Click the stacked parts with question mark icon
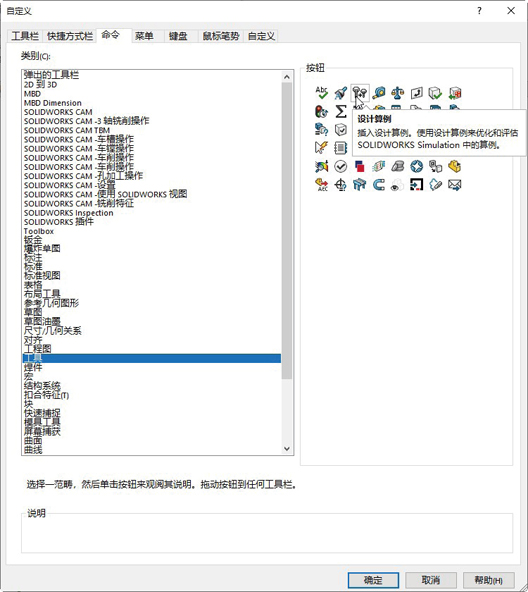 pos(321,130)
